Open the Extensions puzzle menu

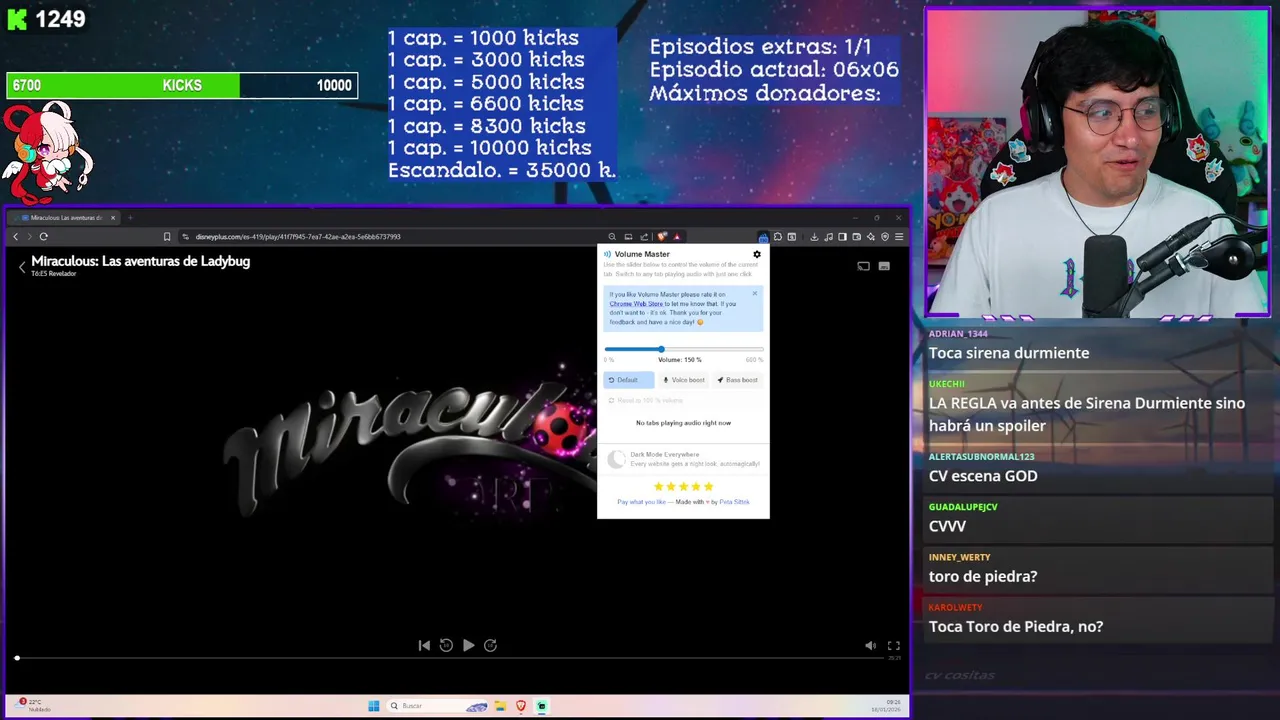point(778,237)
